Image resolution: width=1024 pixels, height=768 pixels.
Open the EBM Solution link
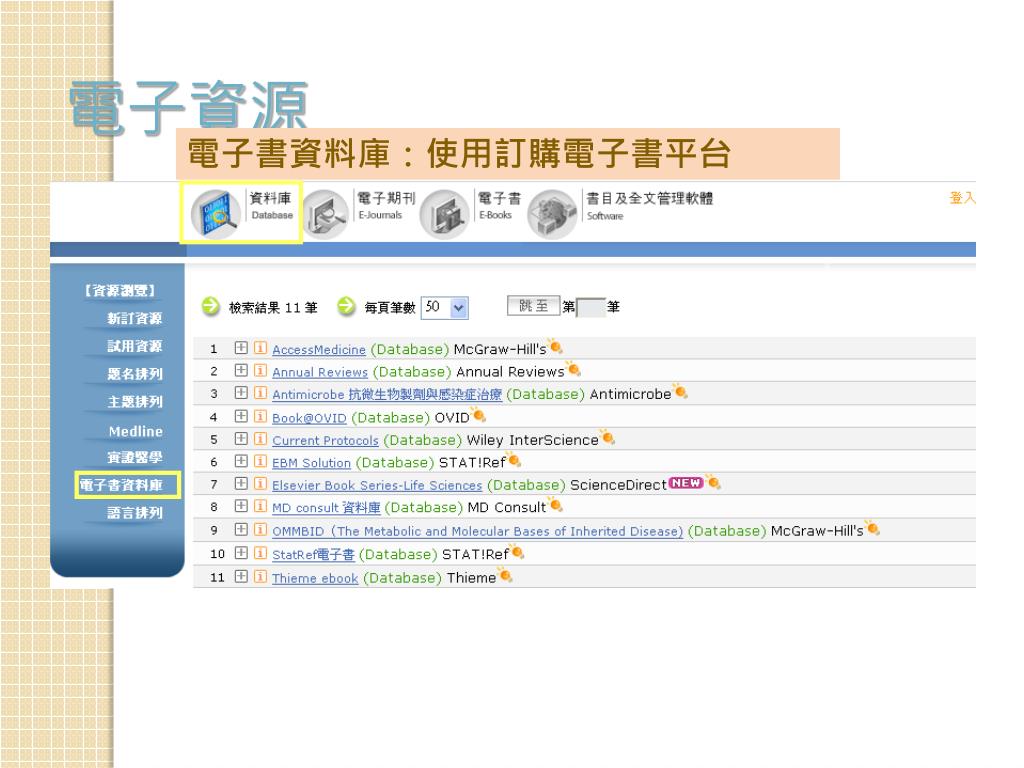pos(312,463)
